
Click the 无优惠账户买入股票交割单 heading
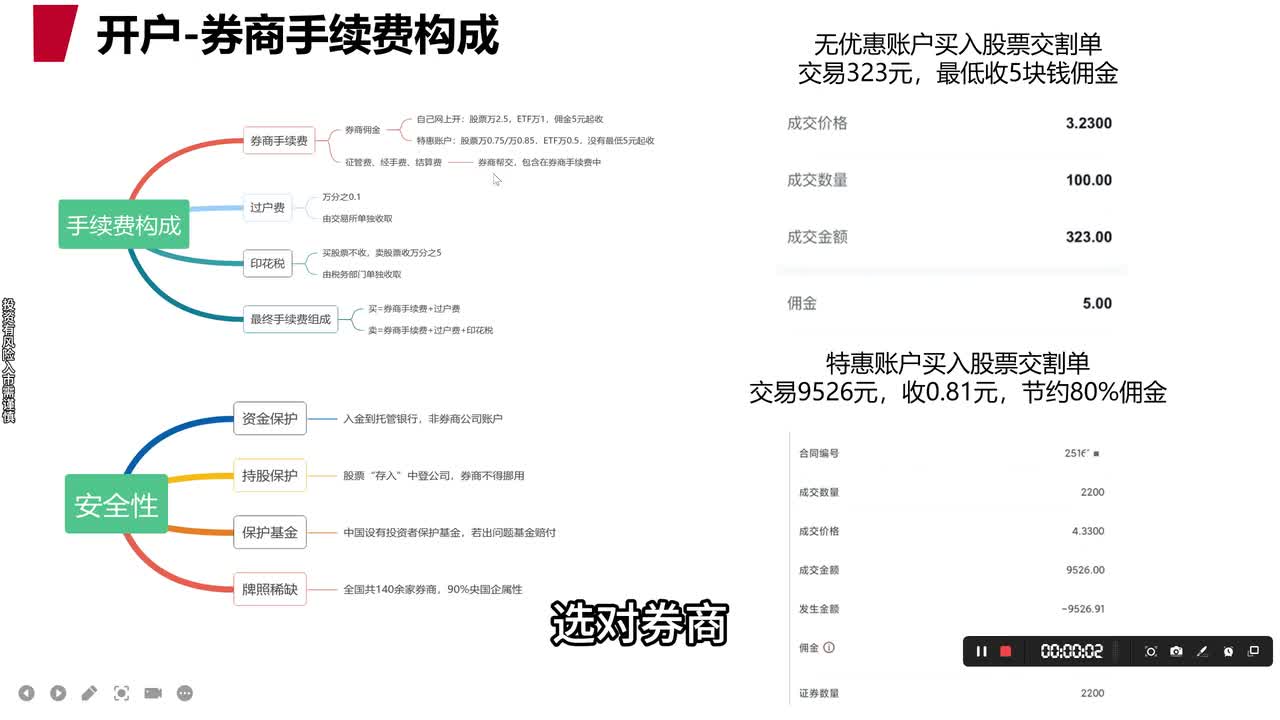click(957, 44)
